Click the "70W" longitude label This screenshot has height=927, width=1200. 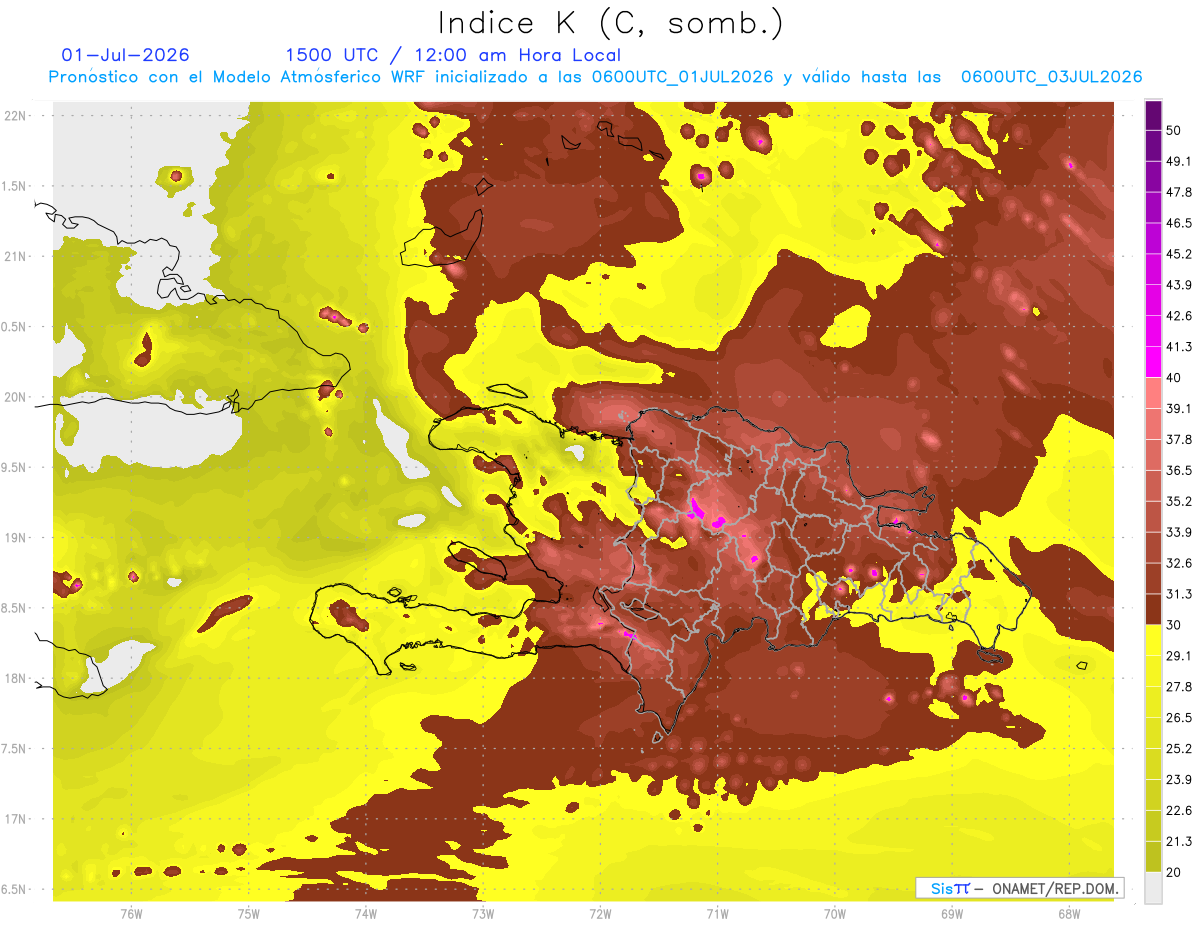tap(835, 913)
